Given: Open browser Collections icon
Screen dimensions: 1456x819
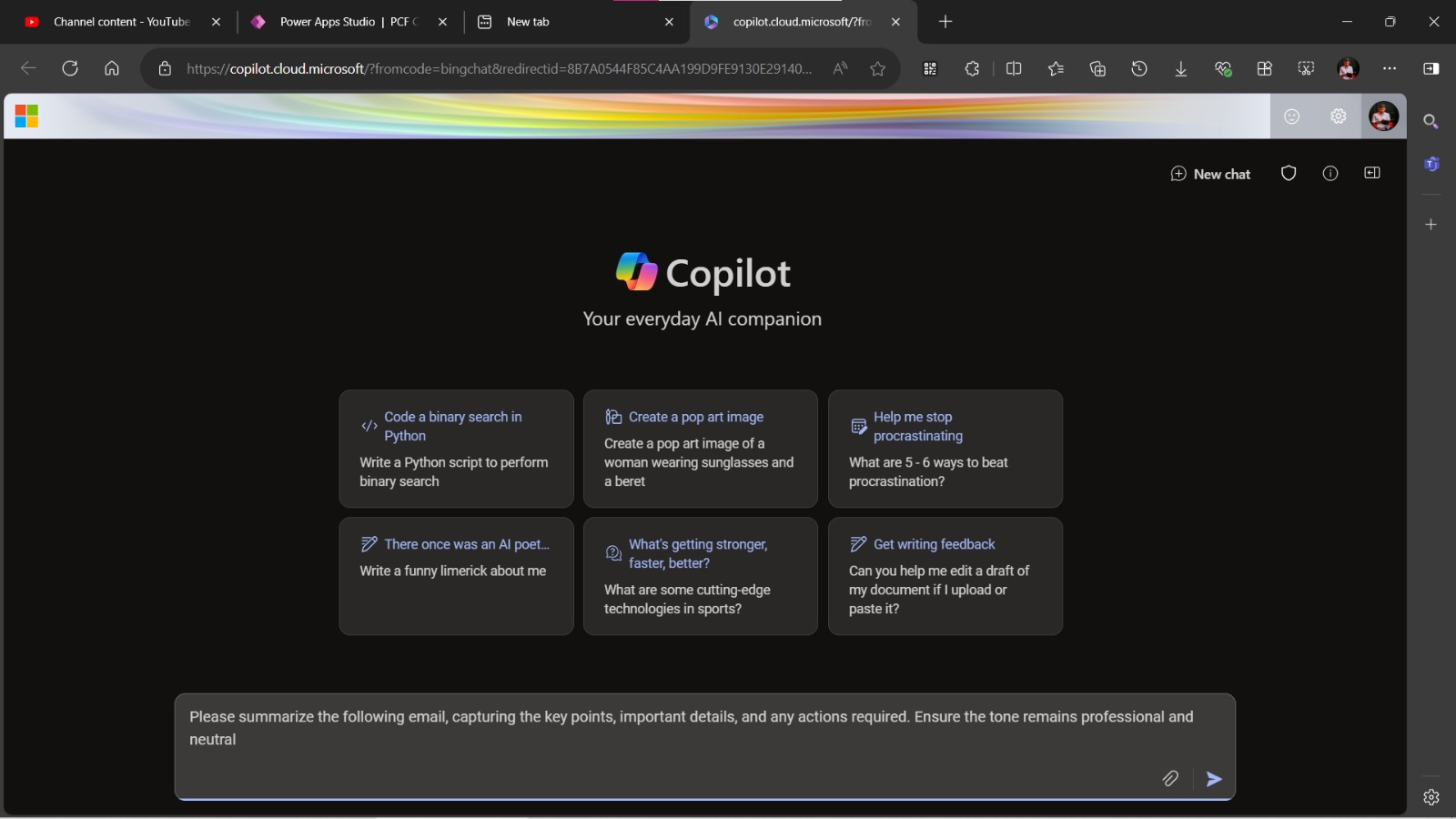Looking at the screenshot, I should click(x=1097, y=68).
